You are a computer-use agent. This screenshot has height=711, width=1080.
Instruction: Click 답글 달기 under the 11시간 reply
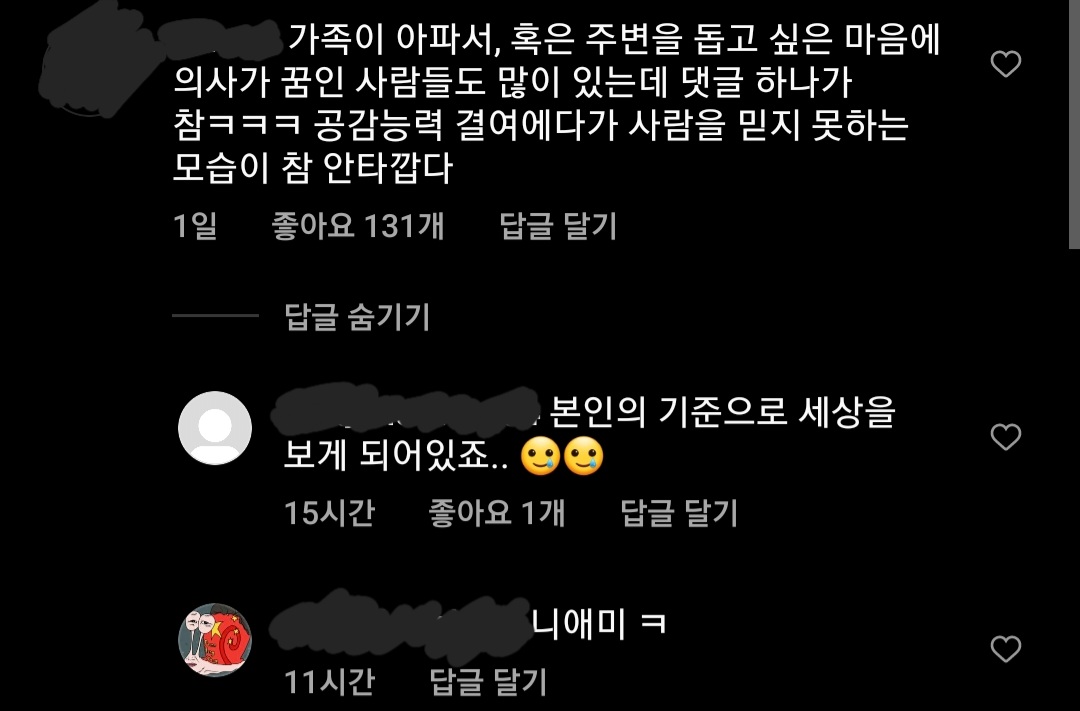[488, 682]
